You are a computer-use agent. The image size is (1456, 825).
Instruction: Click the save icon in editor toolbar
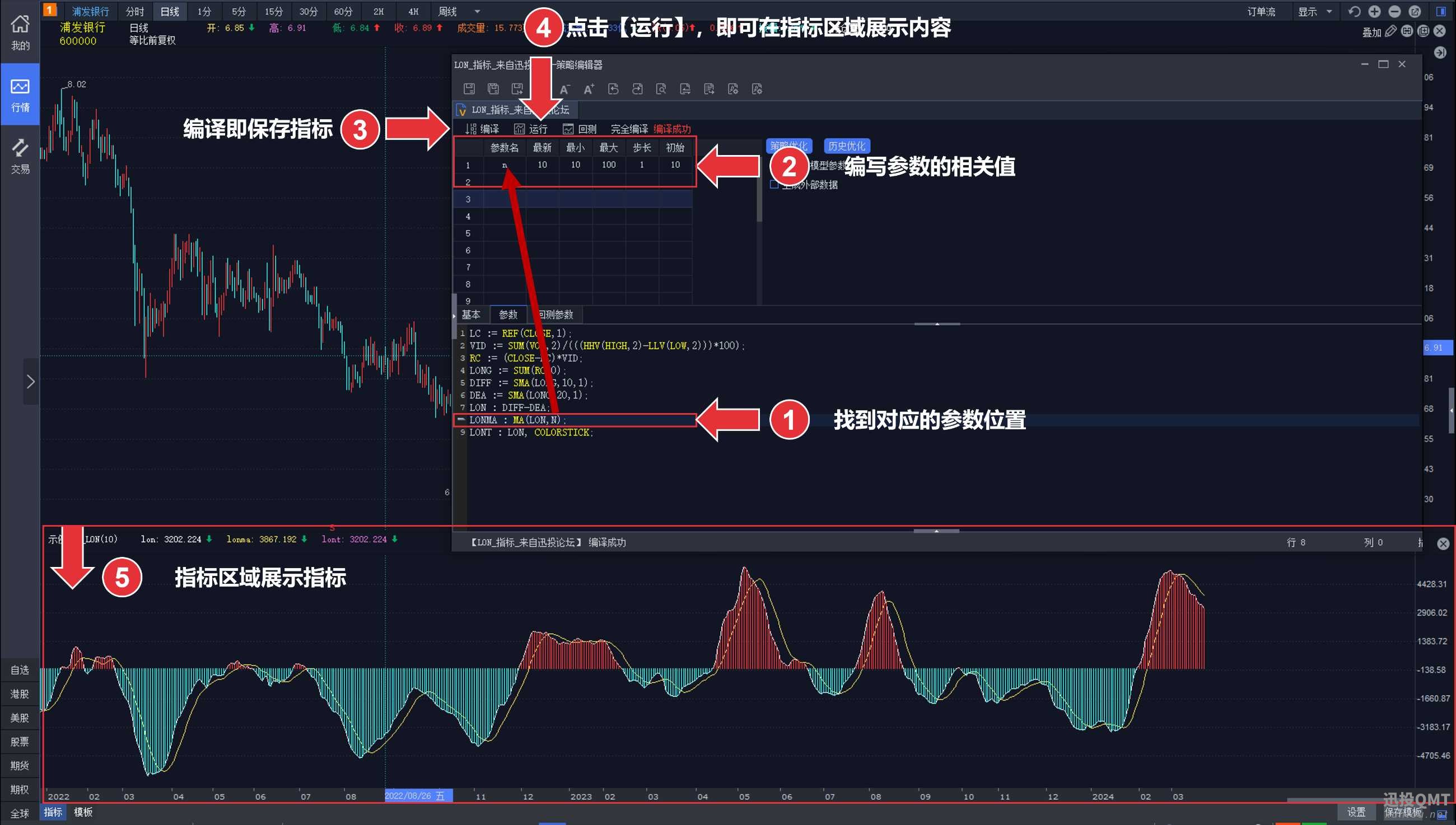(469, 89)
